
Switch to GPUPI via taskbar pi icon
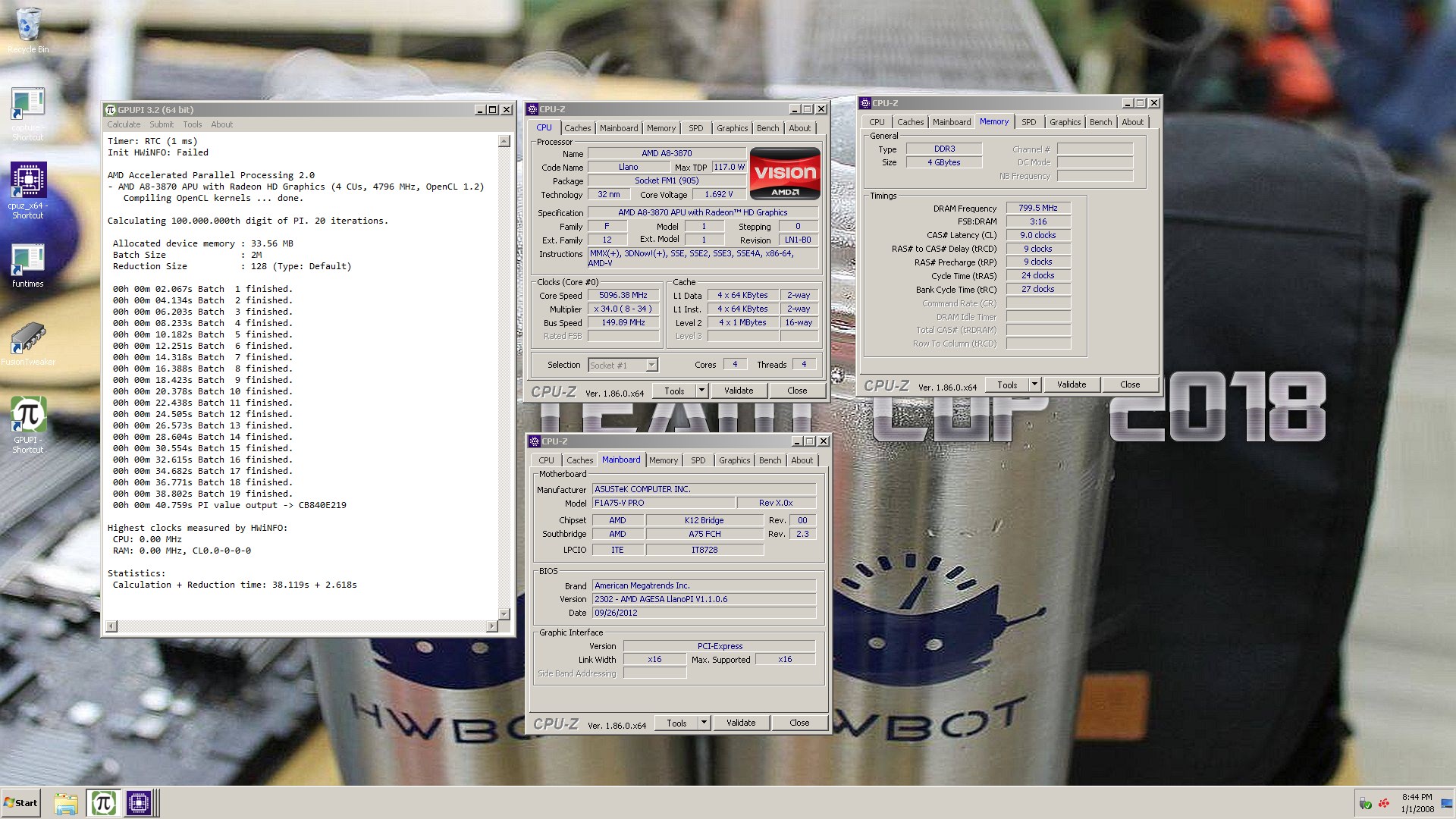tap(102, 803)
